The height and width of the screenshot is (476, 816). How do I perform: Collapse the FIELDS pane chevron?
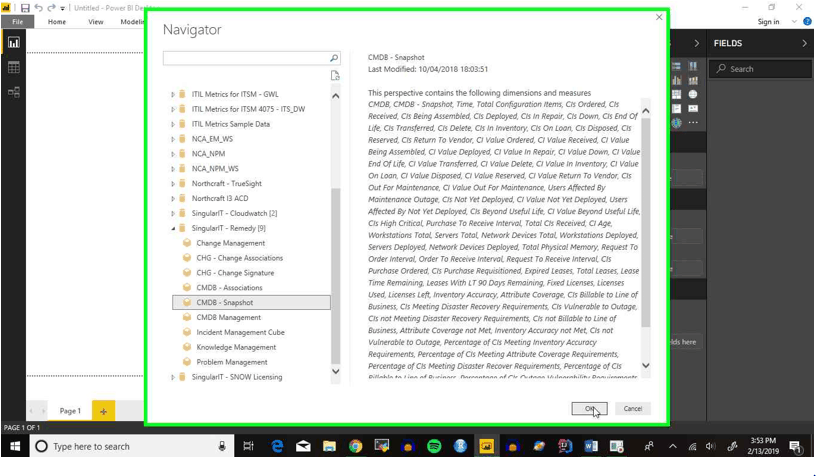click(x=804, y=43)
